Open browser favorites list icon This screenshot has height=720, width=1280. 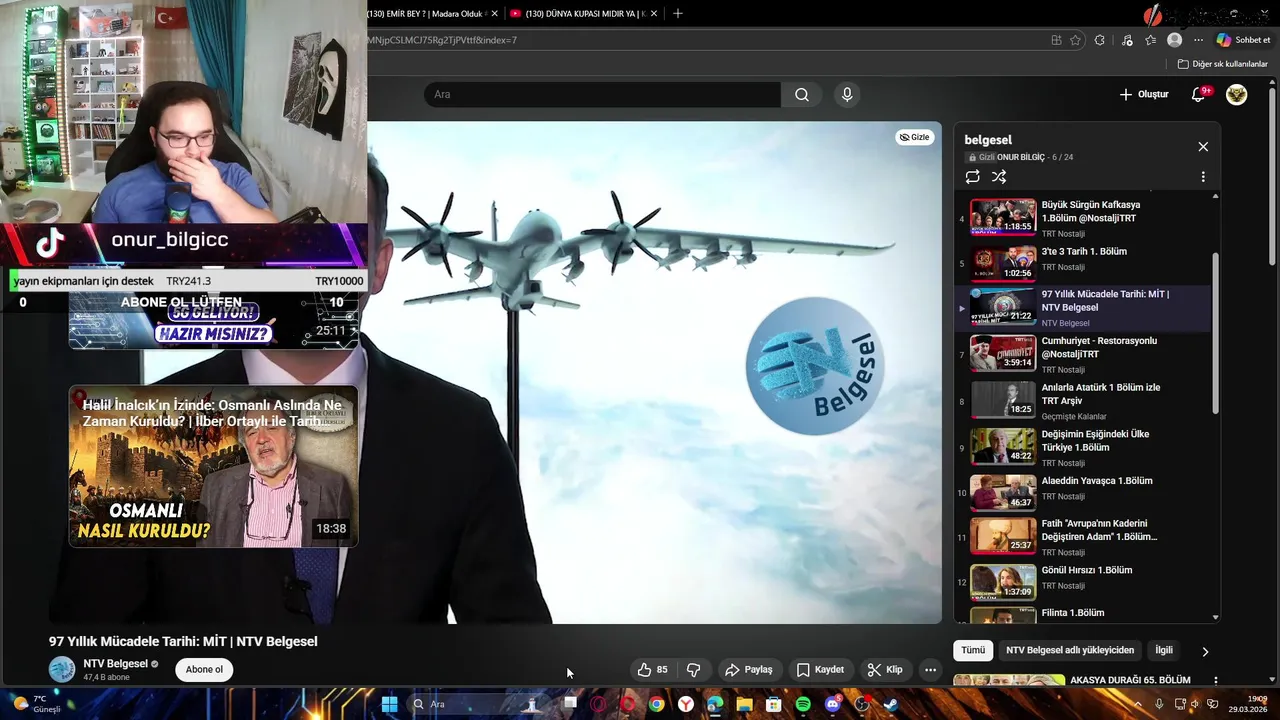click(1151, 40)
